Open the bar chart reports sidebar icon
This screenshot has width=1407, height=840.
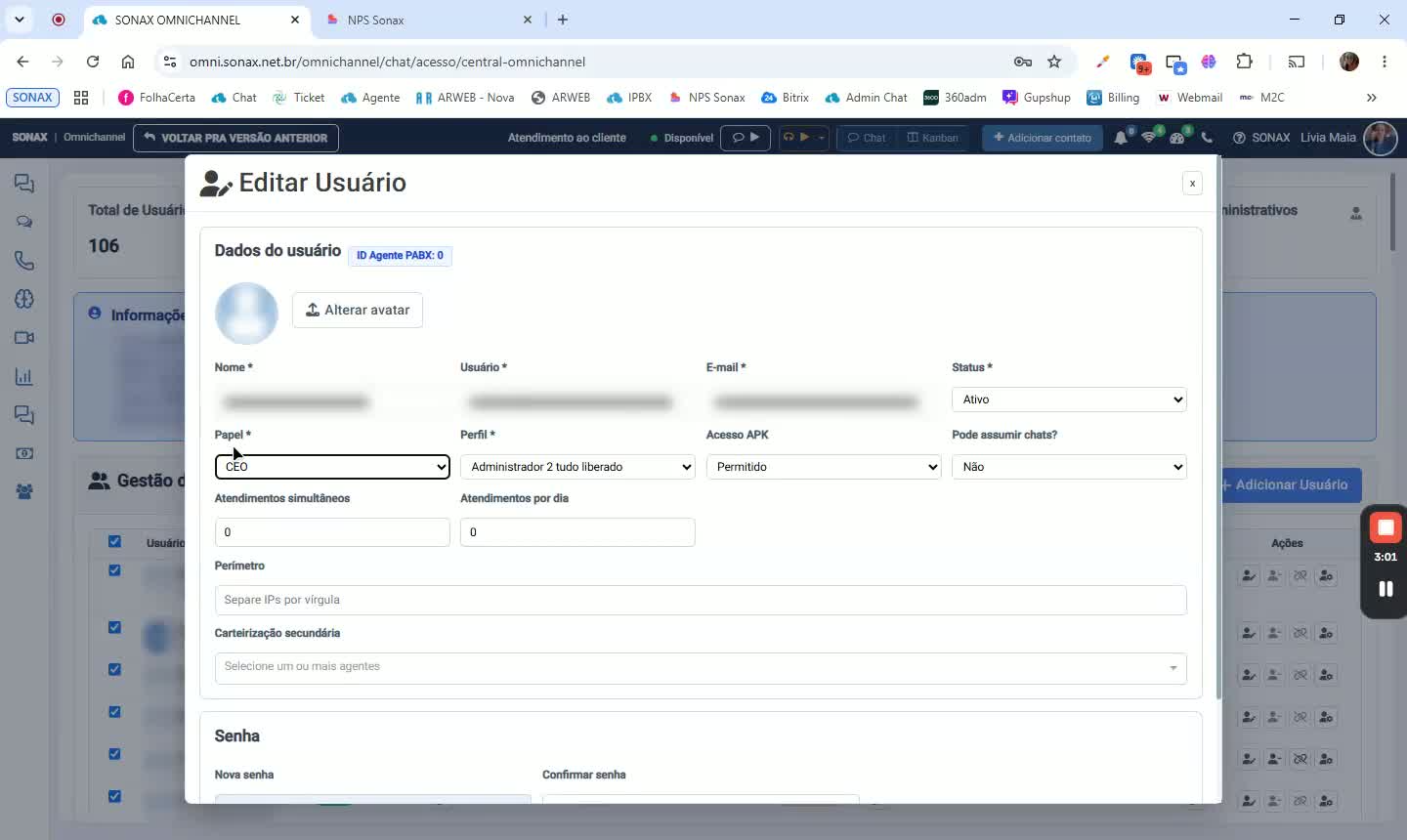tap(24, 376)
